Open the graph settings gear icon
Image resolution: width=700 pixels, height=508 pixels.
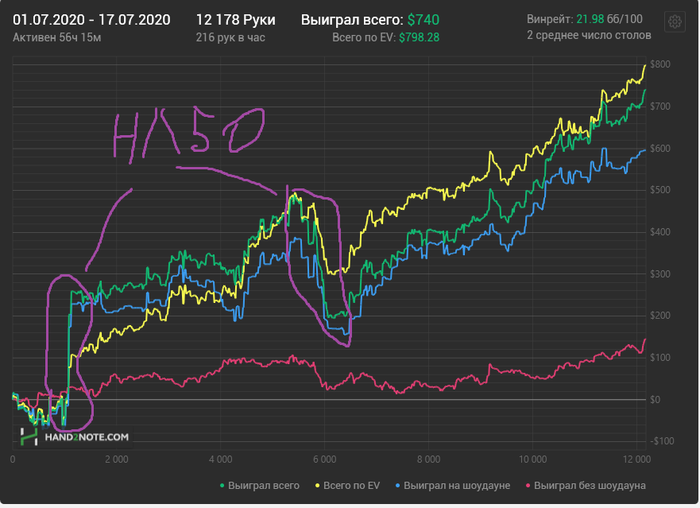[x=675, y=21]
